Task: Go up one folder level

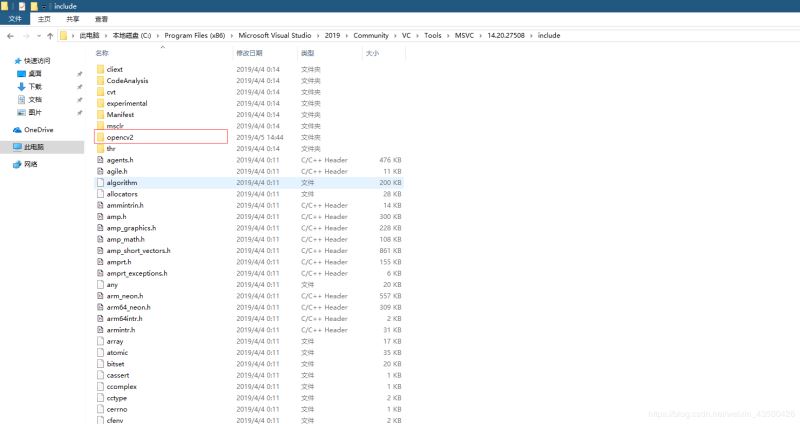Action: pyautogui.click(x=50, y=36)
